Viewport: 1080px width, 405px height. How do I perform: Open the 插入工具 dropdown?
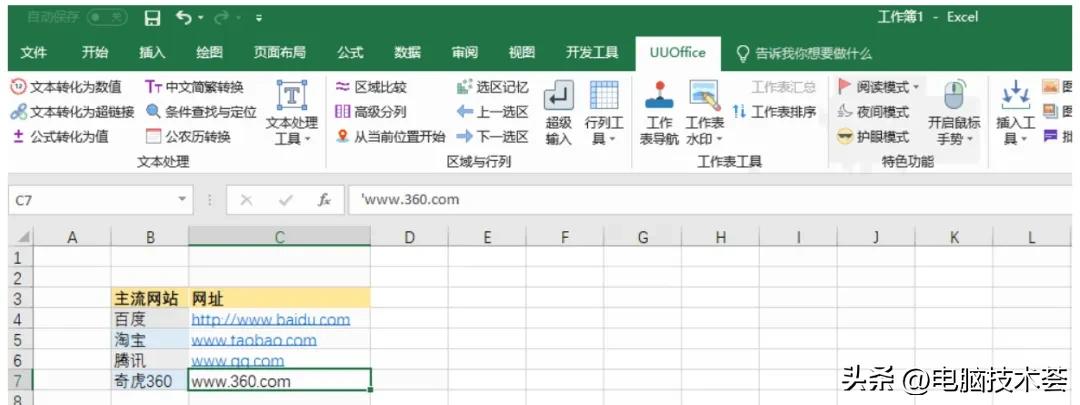click(x=1015, y=112)
